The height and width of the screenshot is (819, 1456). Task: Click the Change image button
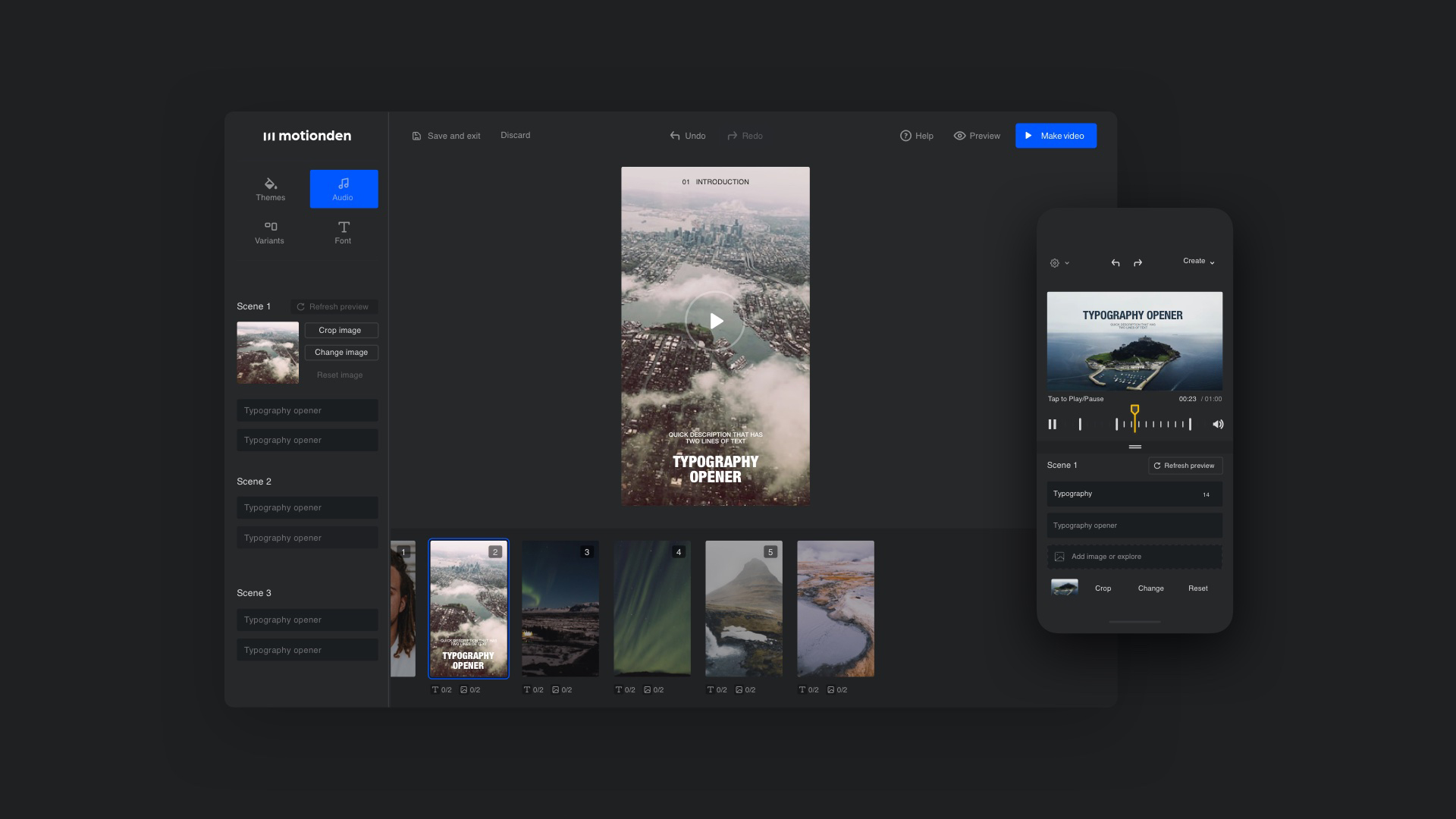tap(341, 353)
